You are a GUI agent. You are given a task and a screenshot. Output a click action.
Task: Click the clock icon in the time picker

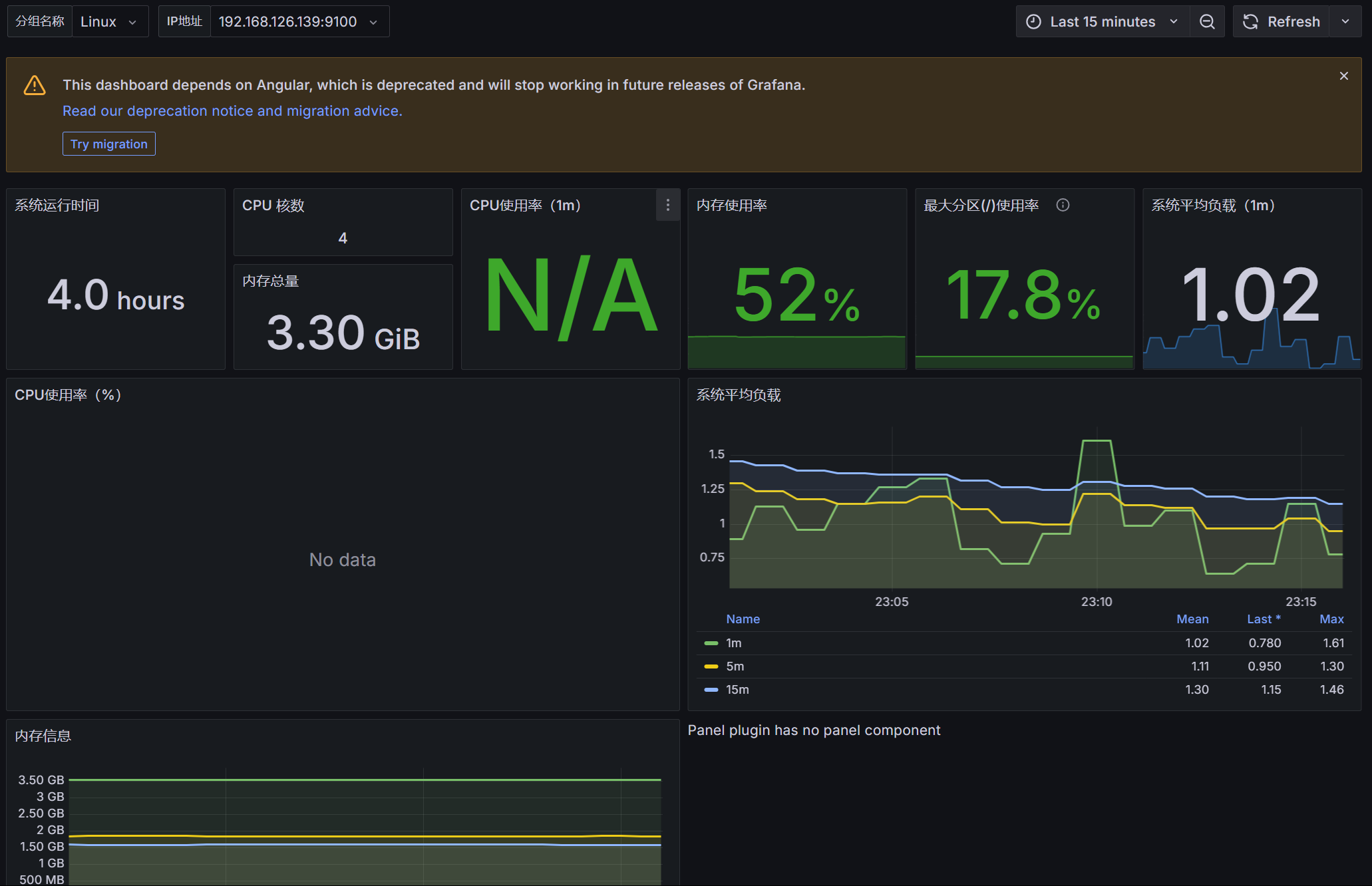point(1033,22)
